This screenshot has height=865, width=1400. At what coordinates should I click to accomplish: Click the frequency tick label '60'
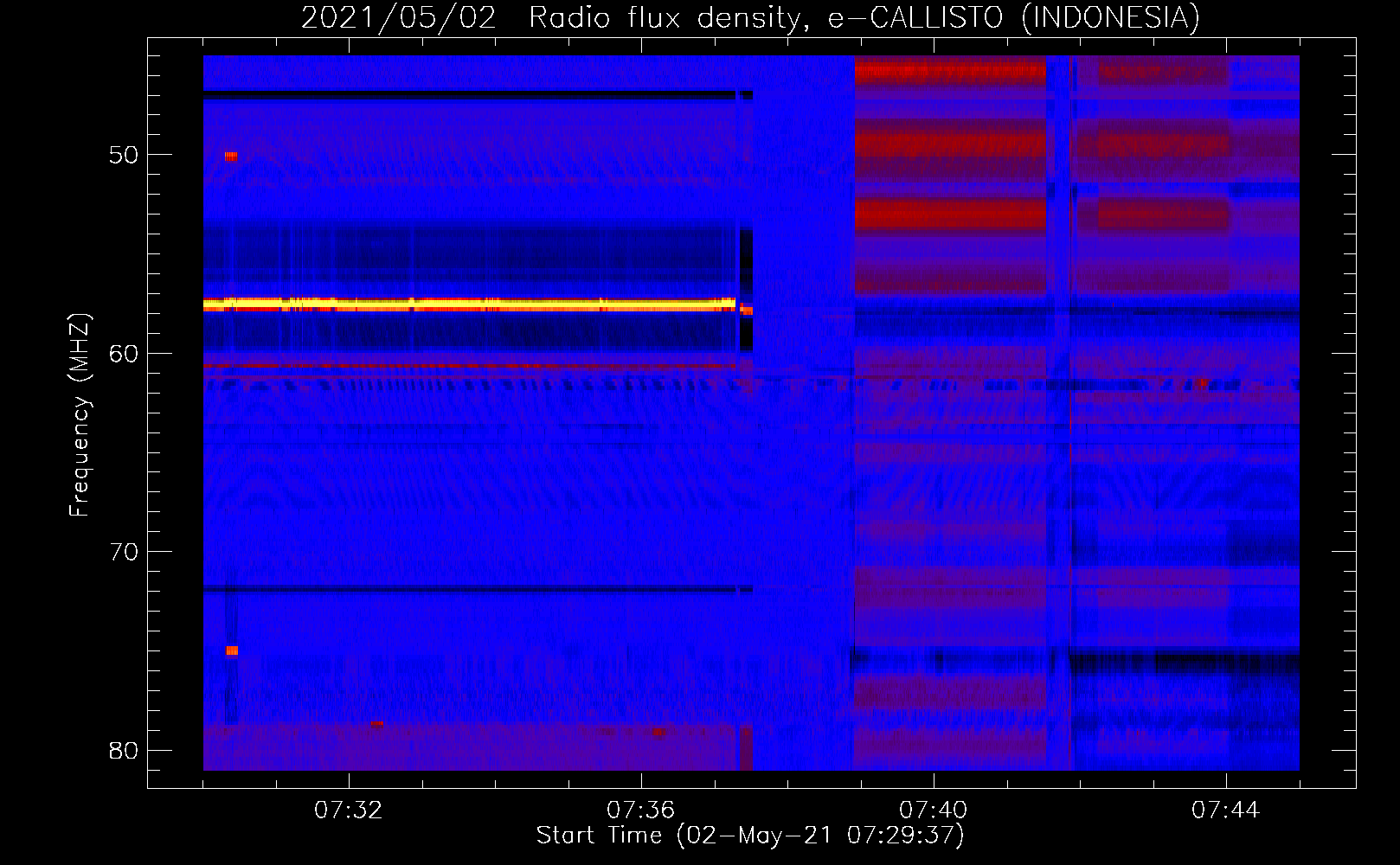point(124,353)
